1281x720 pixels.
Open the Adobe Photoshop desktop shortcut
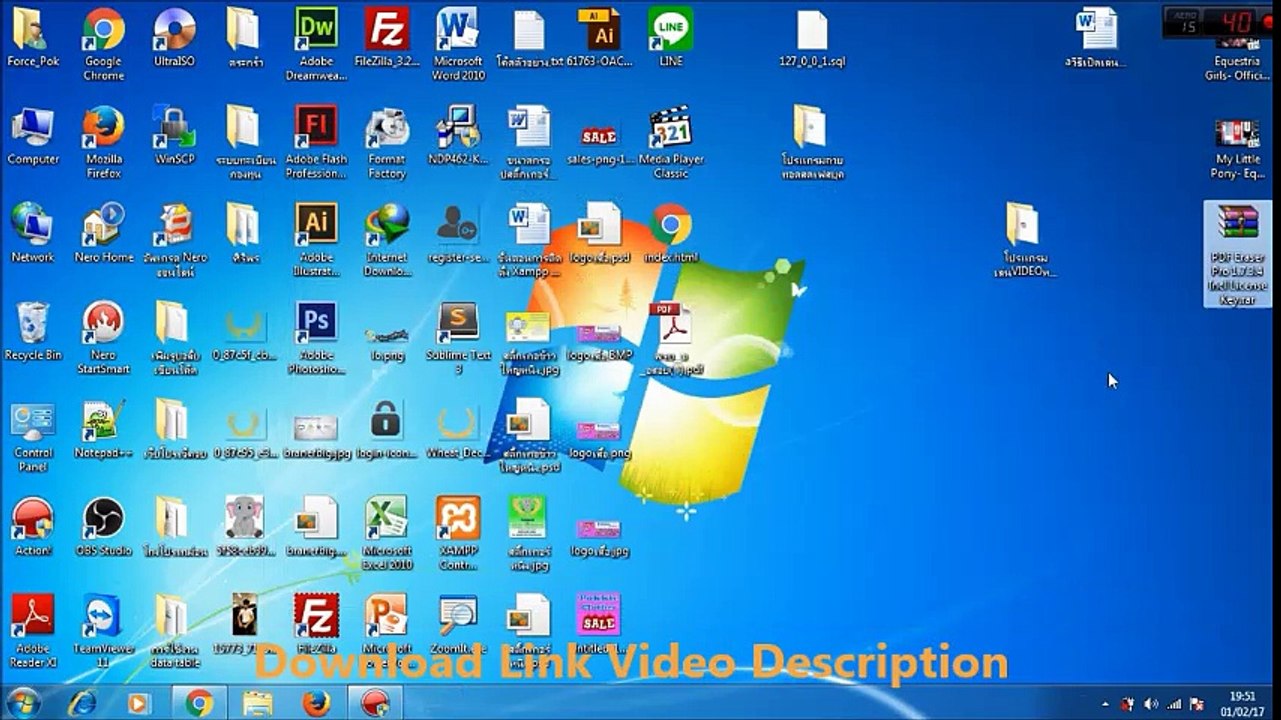click(316, 338)
